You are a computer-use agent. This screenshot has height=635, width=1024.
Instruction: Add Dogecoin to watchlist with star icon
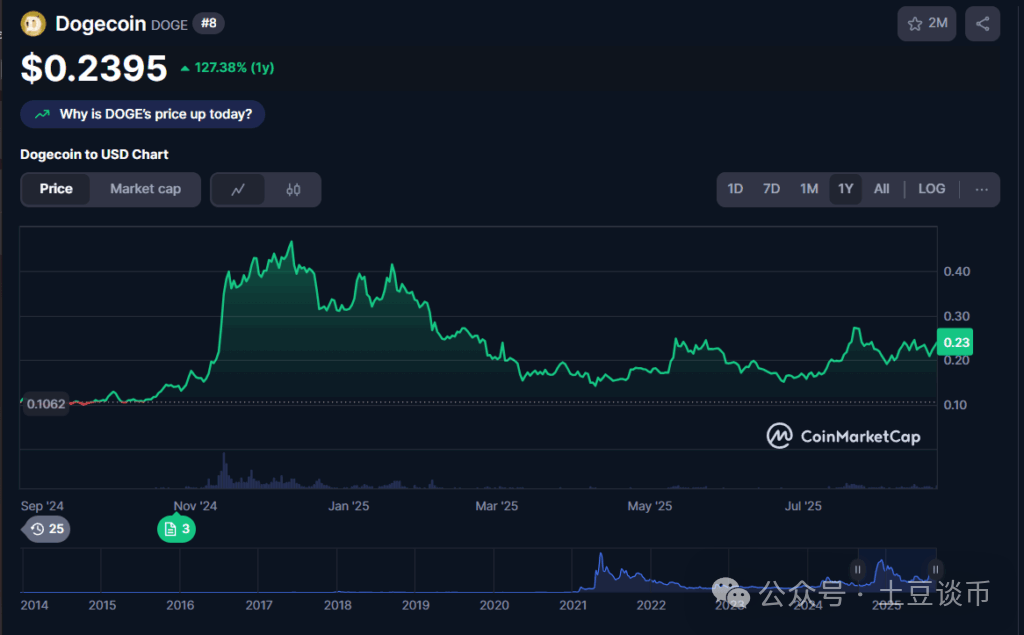click(927, 24)
